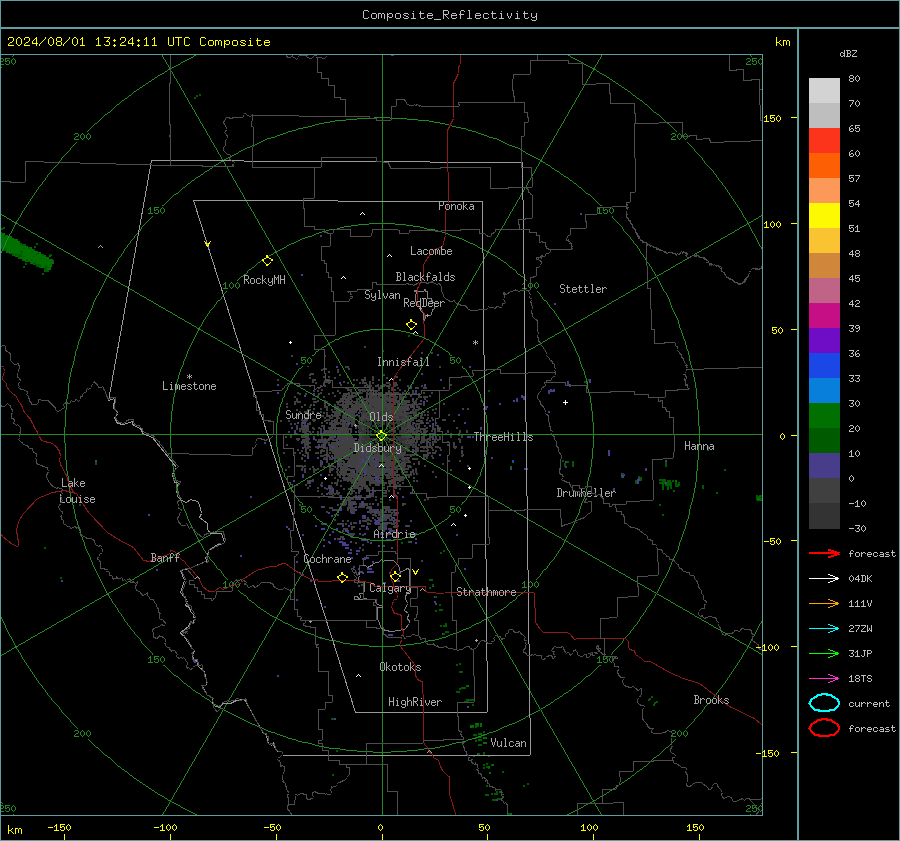This screenshot has width=900, height=841.
Task: Click the dBZ scale heading
Action: [x=848, y=53]
